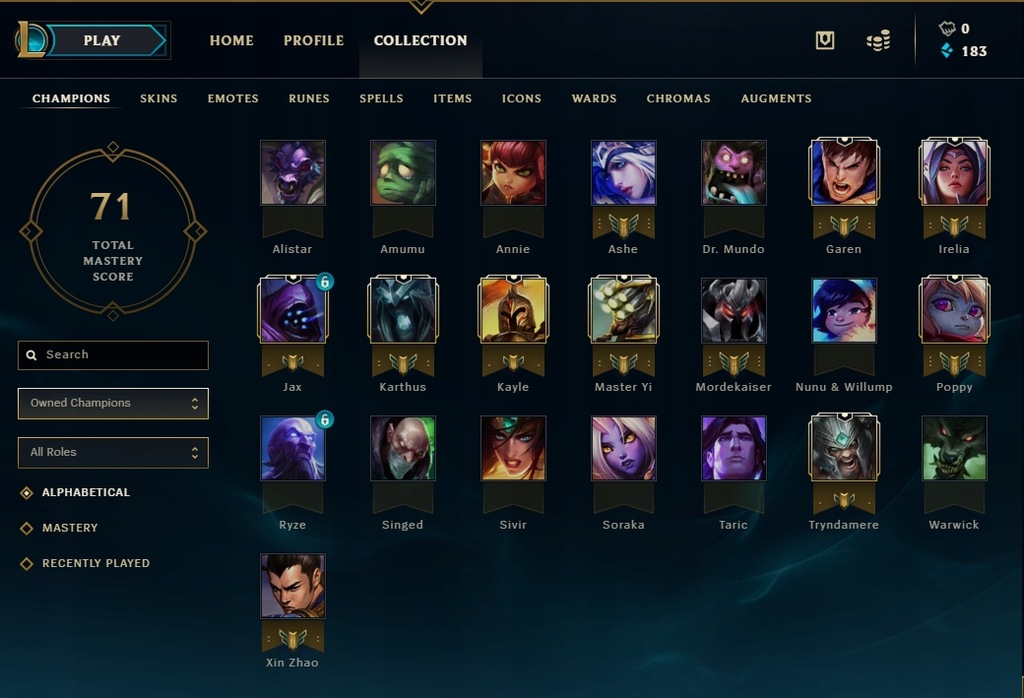This screenshot has width=1024, height=698.
Task: Switch to the Skins tab
Action: tap(159, 99)
